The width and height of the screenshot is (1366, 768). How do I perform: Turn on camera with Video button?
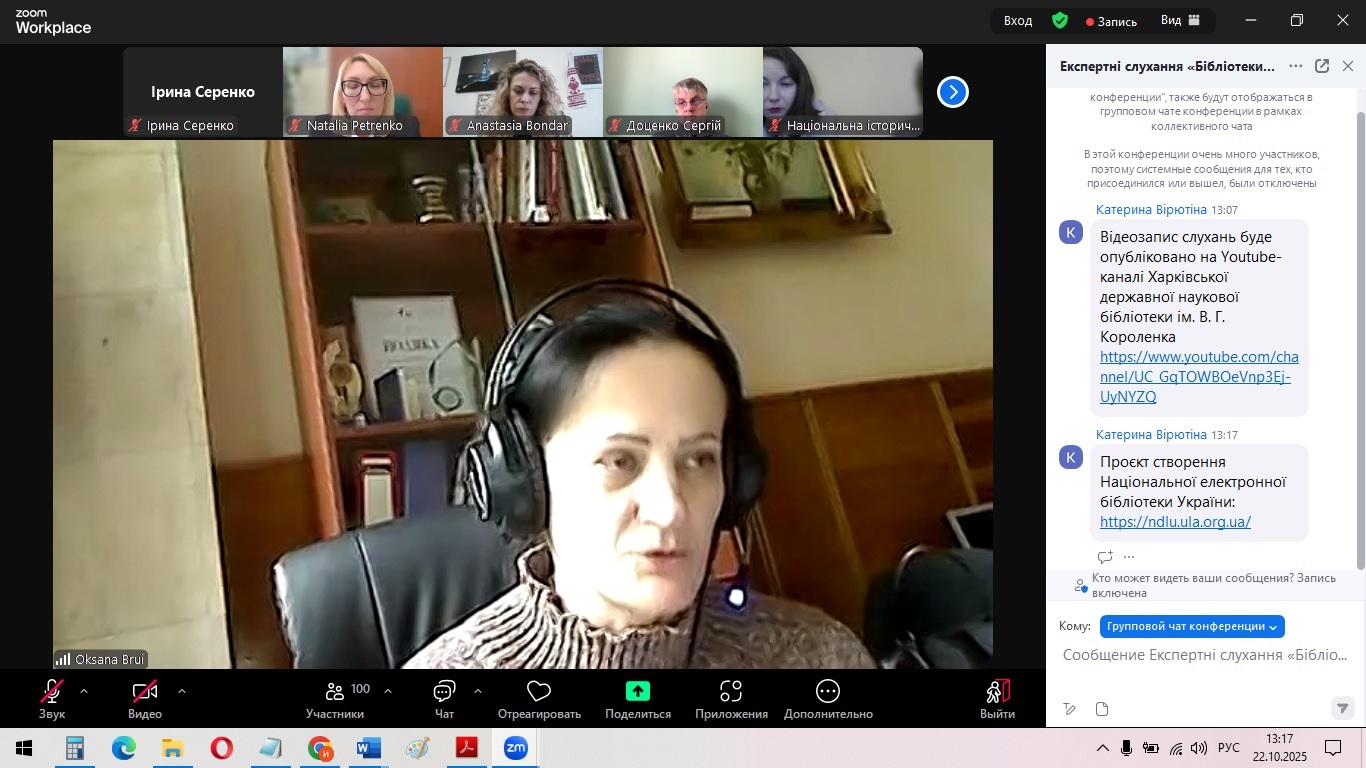click(x=145, y=692)
